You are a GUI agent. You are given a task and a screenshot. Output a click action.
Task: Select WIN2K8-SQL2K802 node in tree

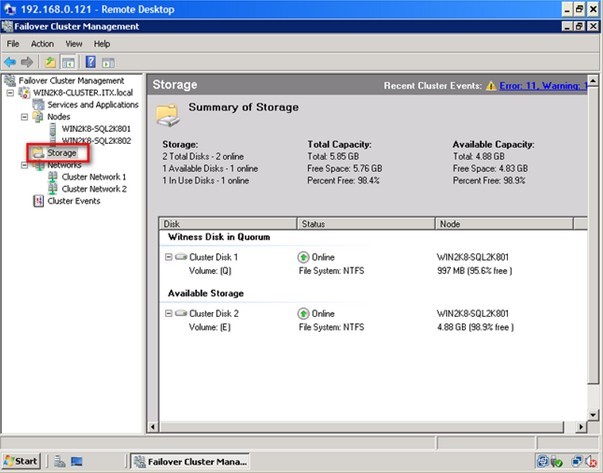[x=97, y=141]
